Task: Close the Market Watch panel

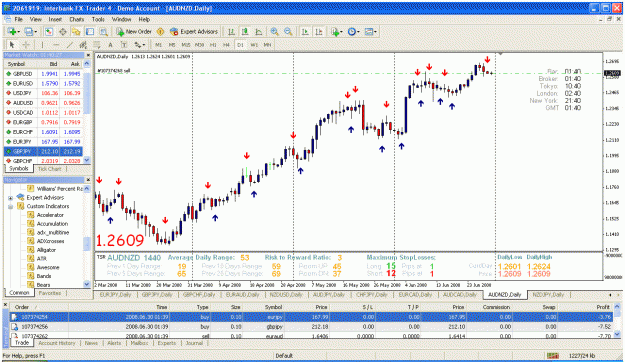Action: coord(88,55)
